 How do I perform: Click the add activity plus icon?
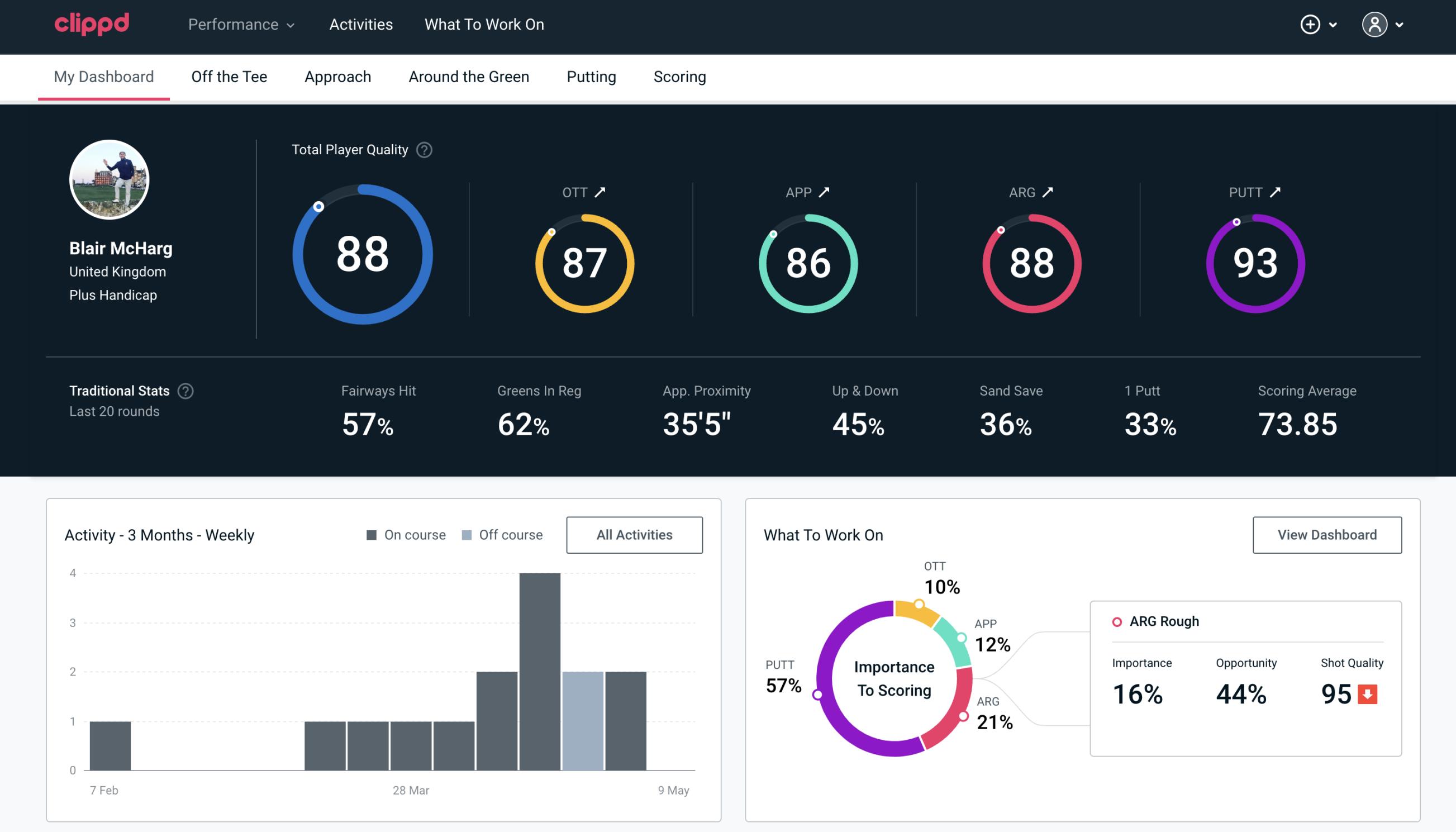click(x=1311, y=24)
